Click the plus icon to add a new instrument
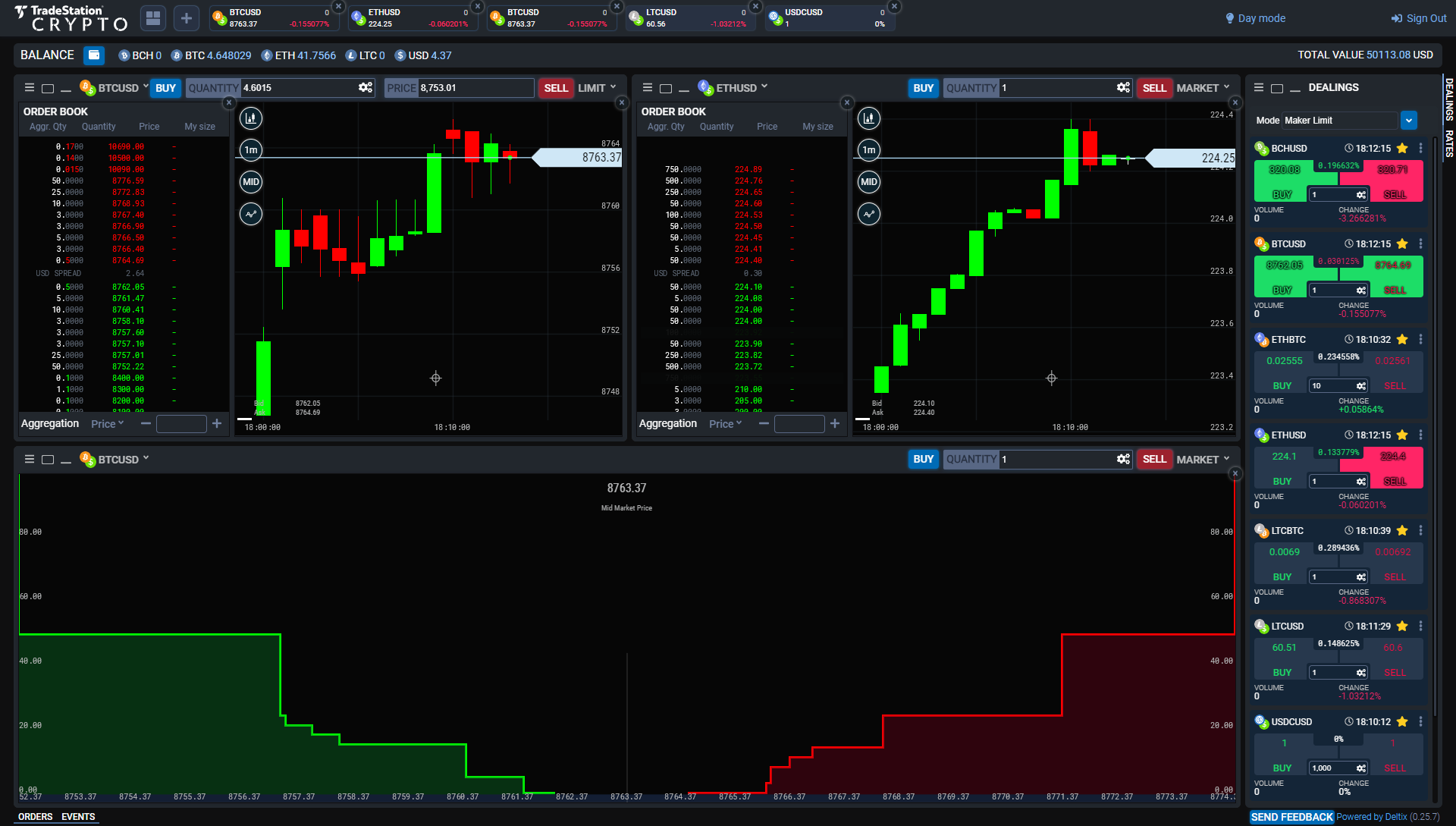The width and height of the screenshot is (1456, 826). point(186,17)
